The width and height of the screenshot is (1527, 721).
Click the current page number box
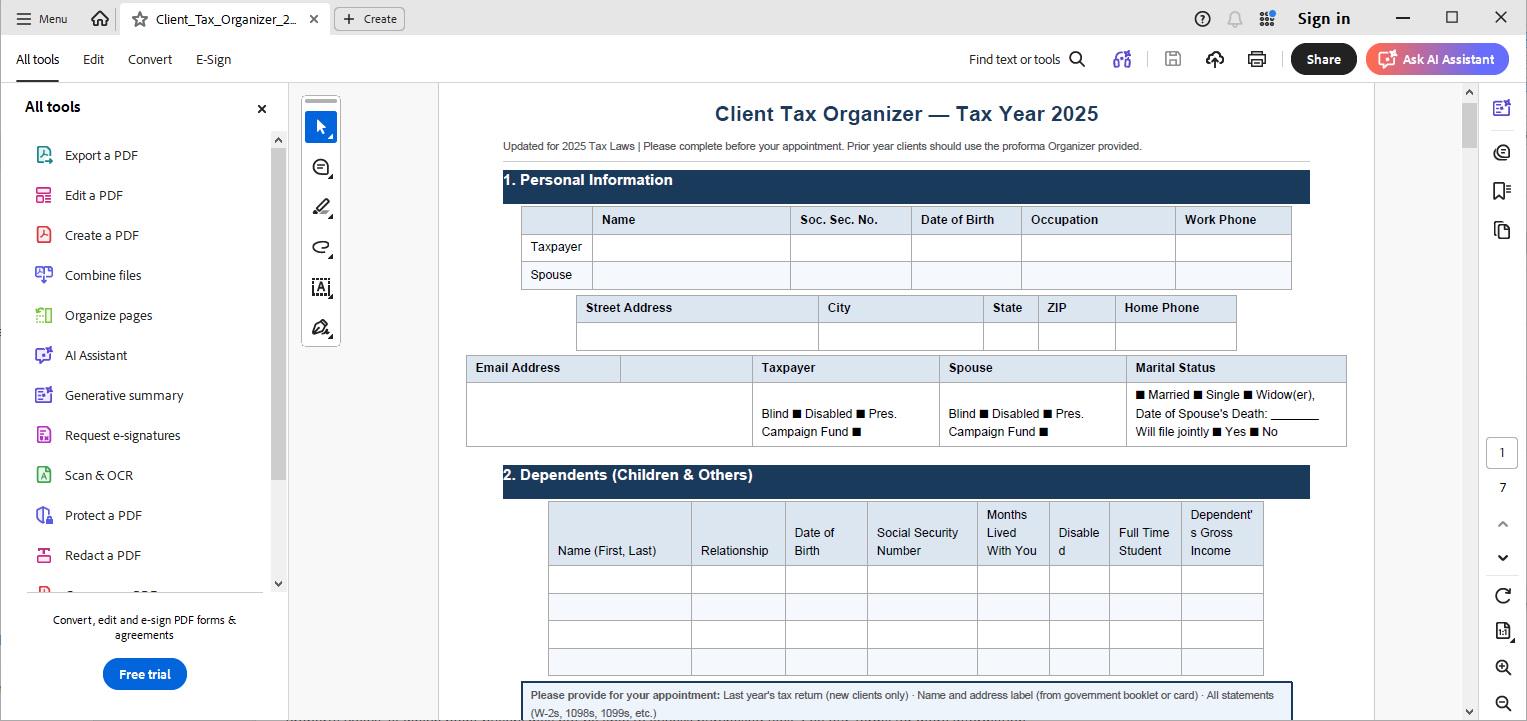[1502, 453]
